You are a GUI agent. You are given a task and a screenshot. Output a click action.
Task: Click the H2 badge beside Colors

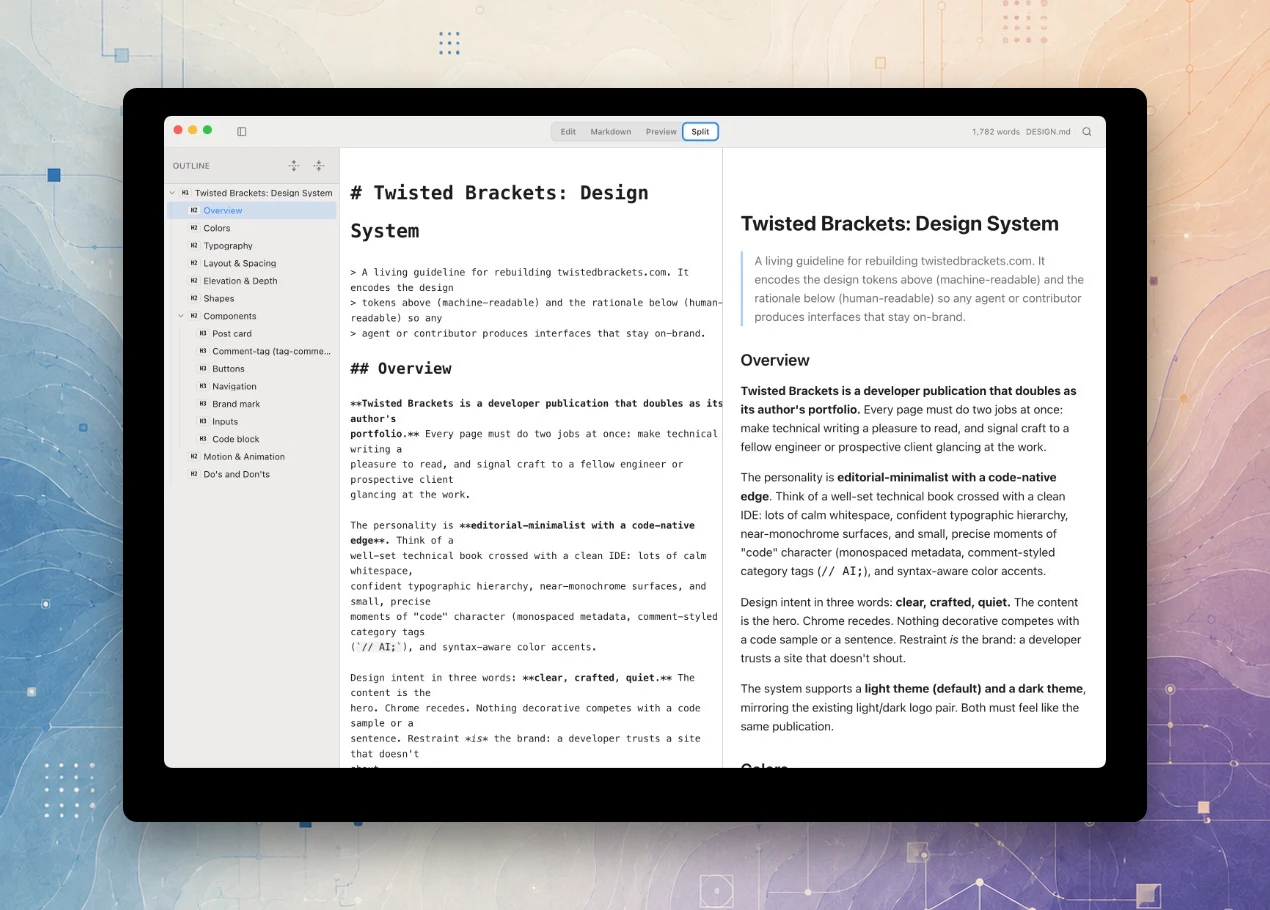click(x=194, y=228)
